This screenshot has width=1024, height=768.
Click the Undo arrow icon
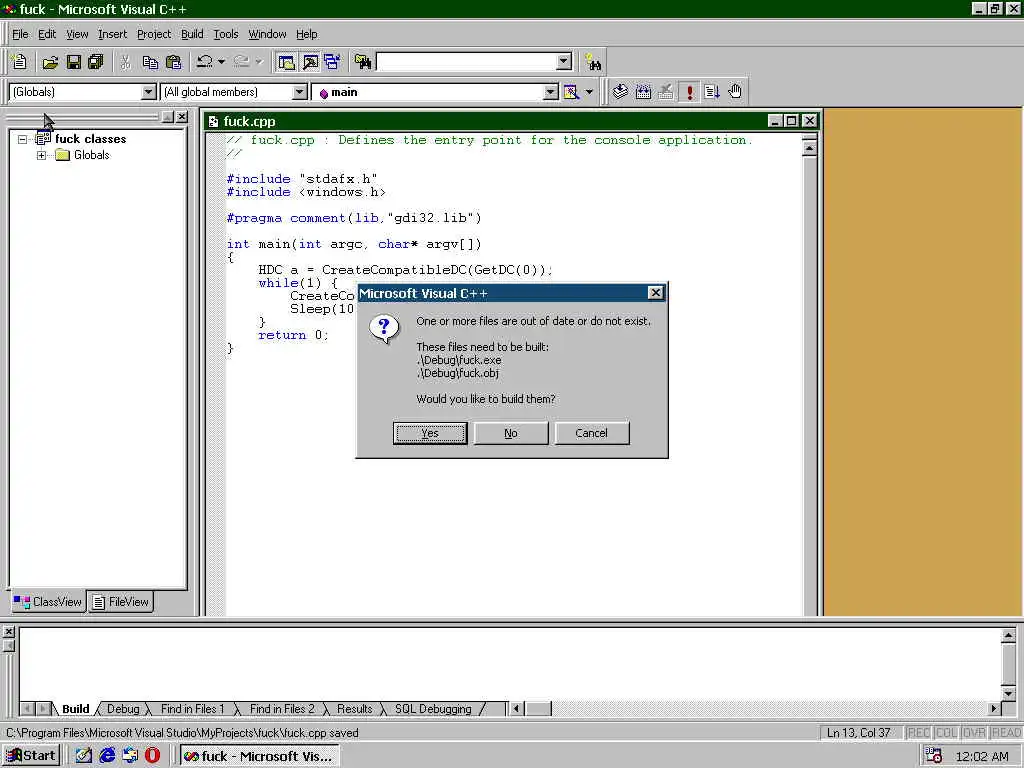[204, 62]
